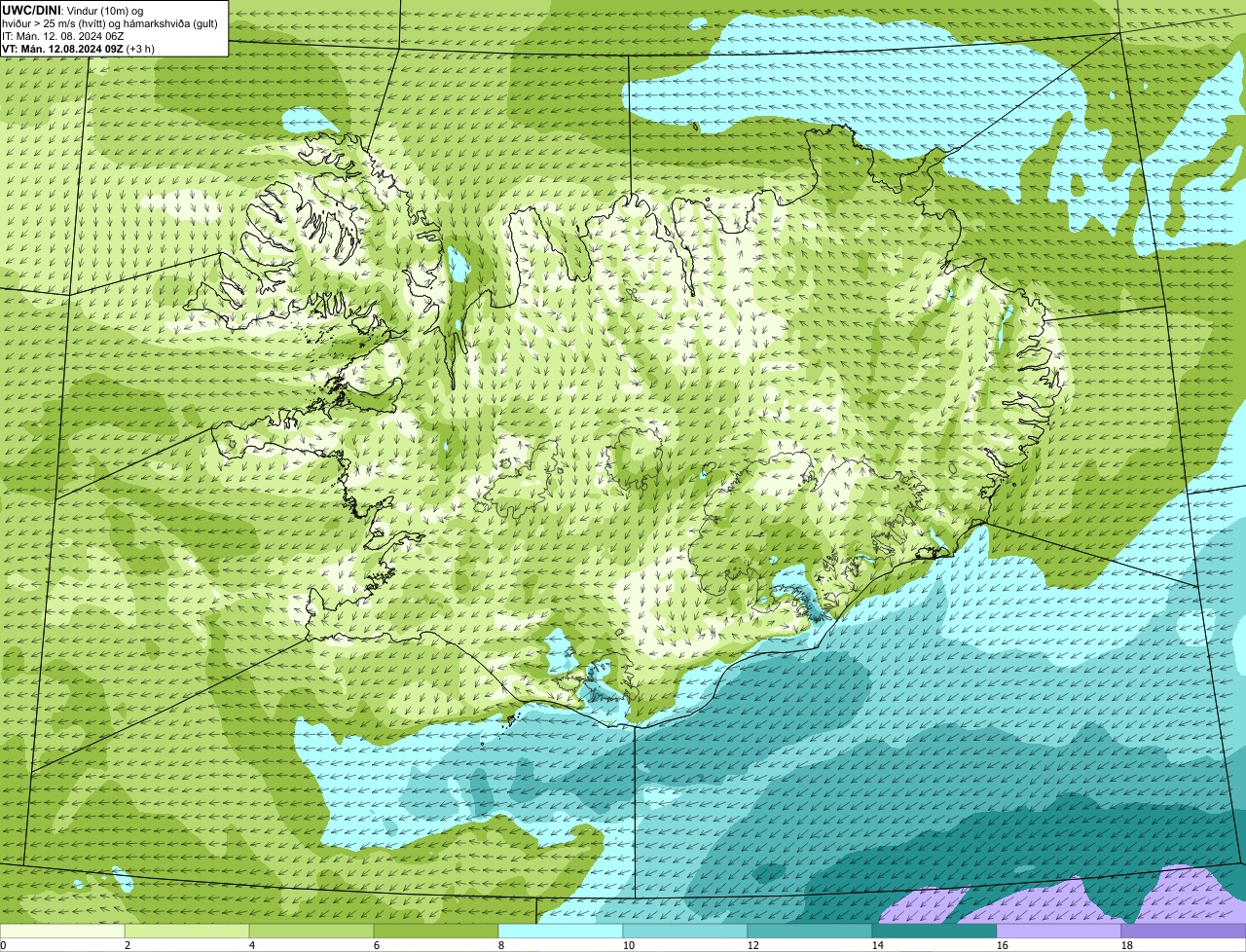Click the legend swatch above 18 m/s
Viewport: 1246px width, 952px height.
coord(1184,931)
